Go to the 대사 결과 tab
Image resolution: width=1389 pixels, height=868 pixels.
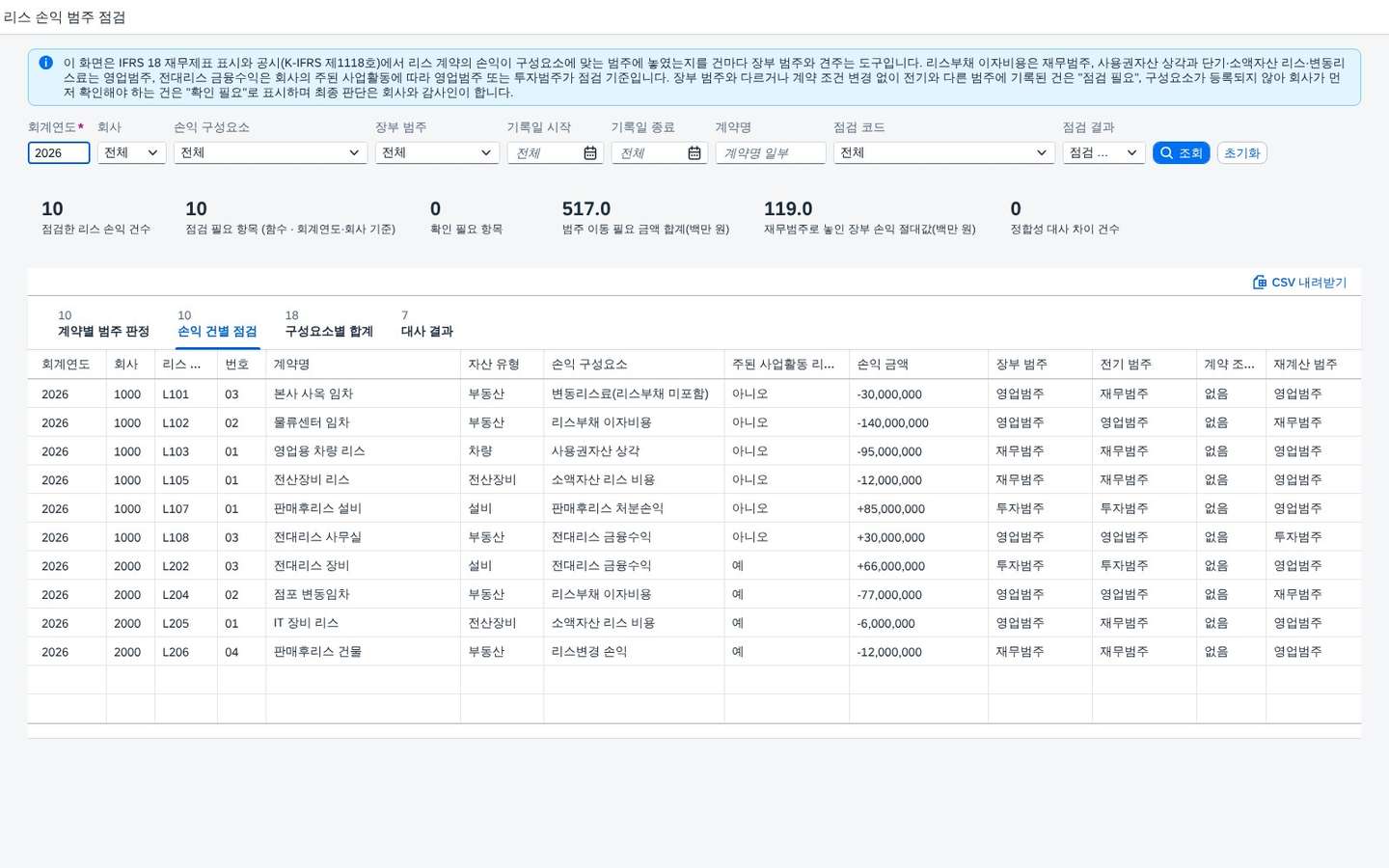[426, 324]
